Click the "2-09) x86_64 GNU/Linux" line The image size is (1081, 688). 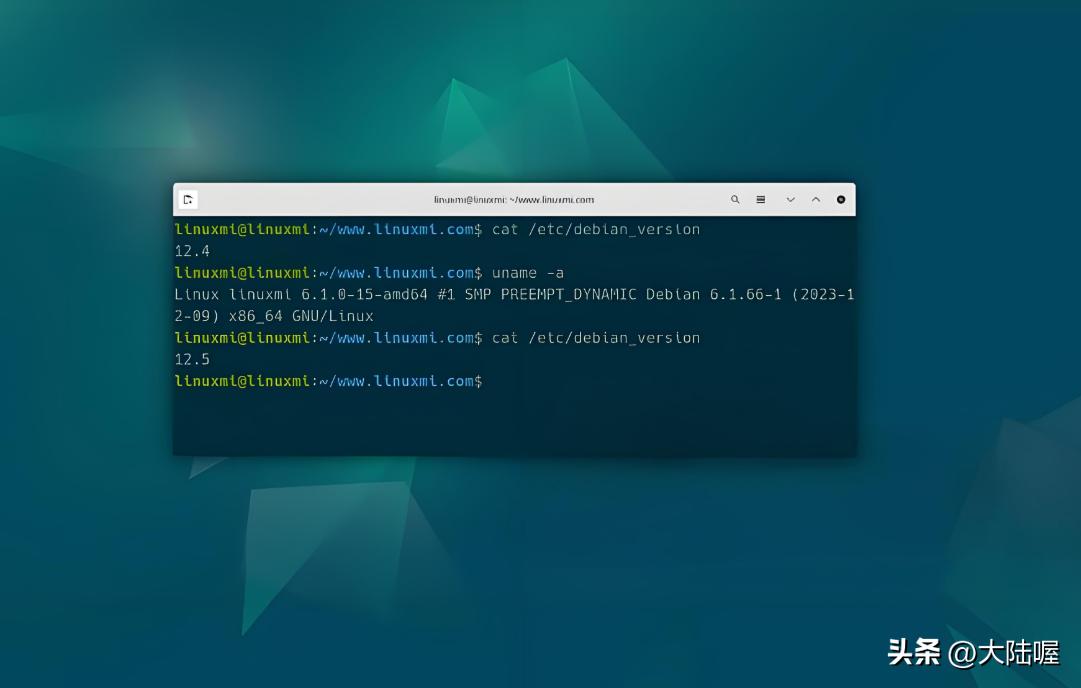click(274, 316)
